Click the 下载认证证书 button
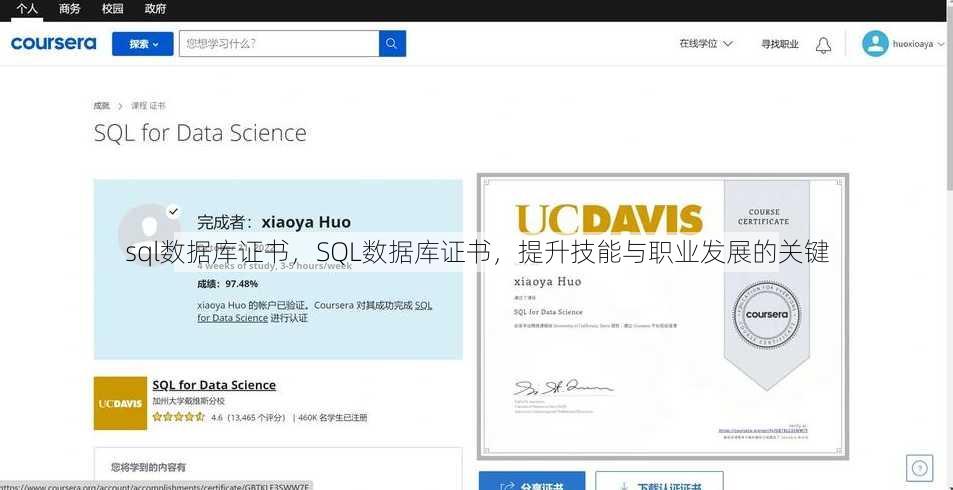The height and width of the screenshot is (490, 953). (x=659, y=481)
